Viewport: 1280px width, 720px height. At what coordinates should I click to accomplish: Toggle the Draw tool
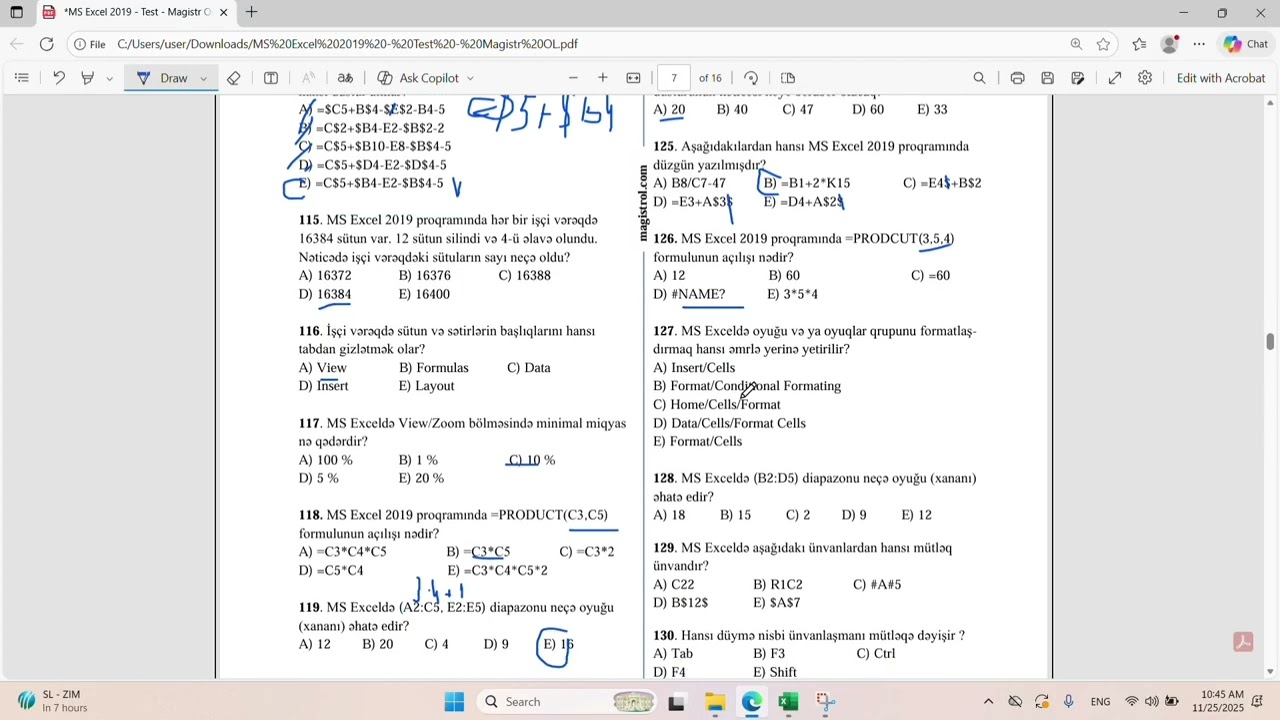pos(161,78)
